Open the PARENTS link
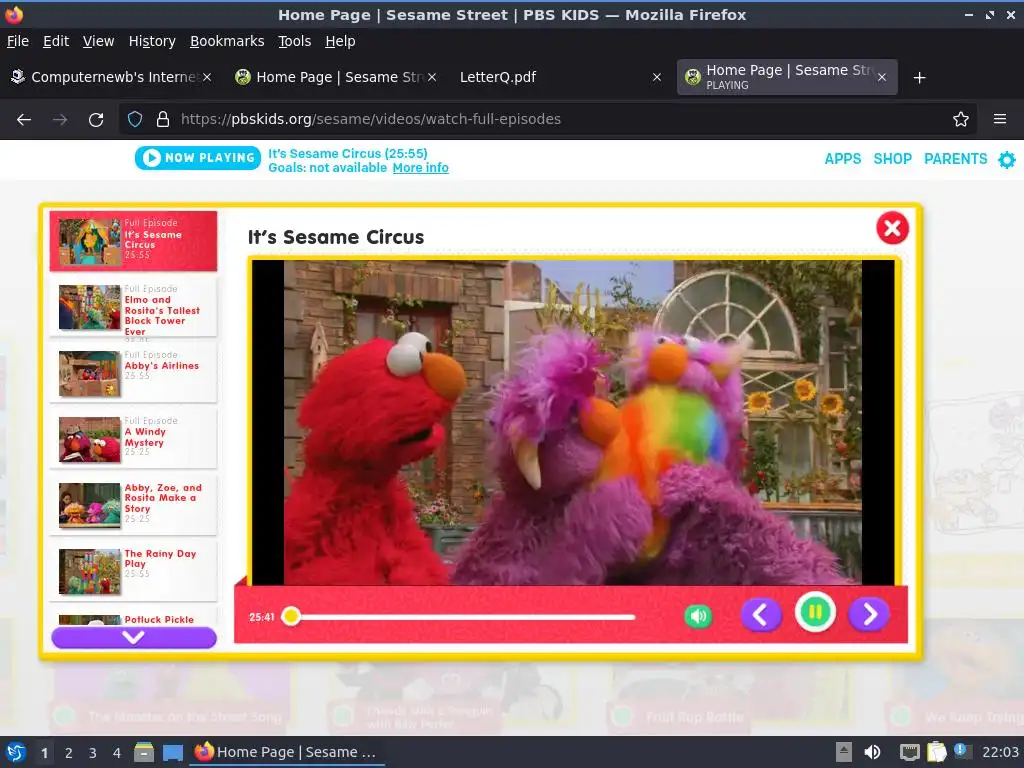This screenshot has width=1024, height=768. 955,159
